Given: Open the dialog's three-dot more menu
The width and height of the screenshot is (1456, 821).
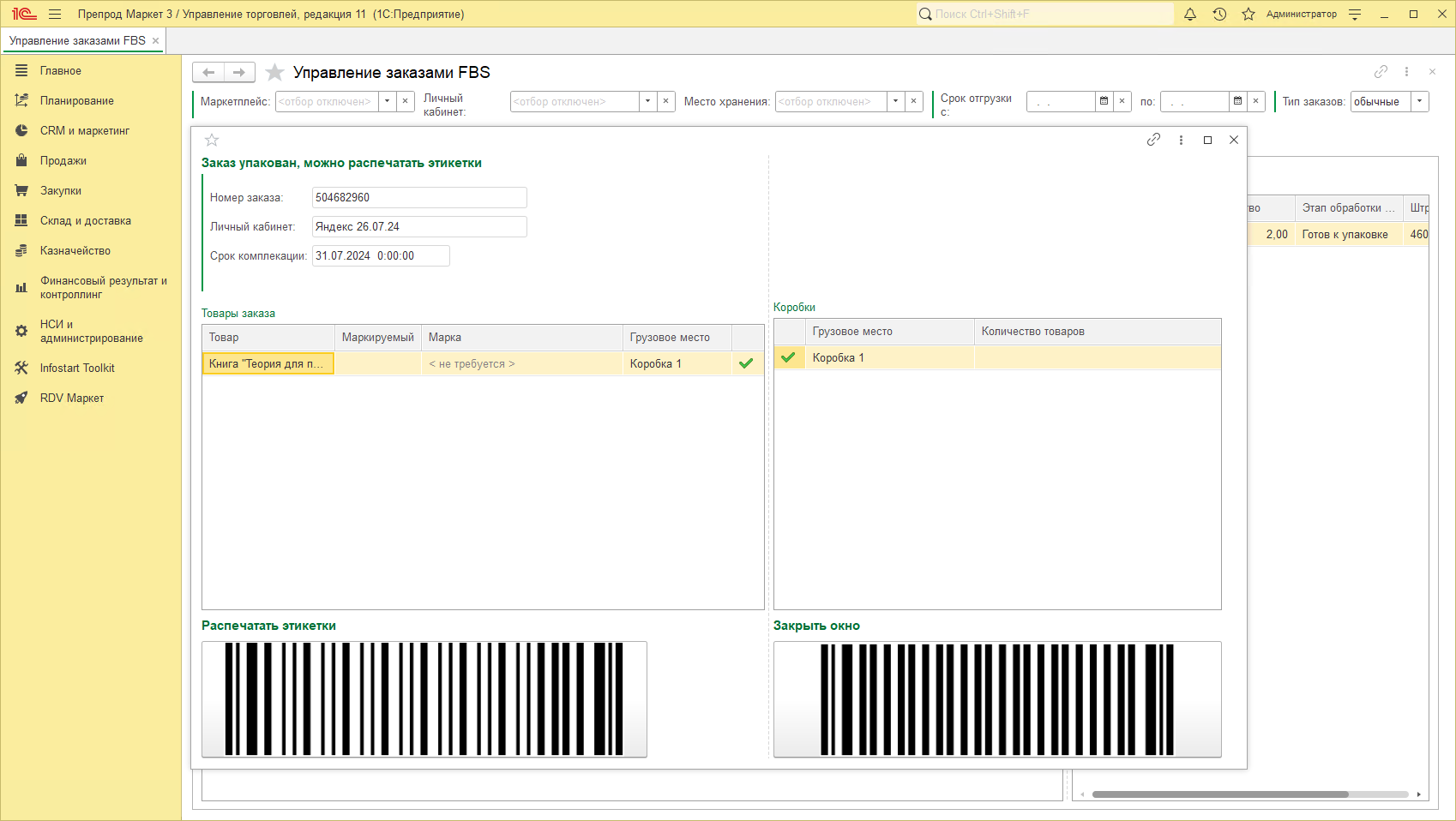Looking at the screenshot, I should [1181, 140].
